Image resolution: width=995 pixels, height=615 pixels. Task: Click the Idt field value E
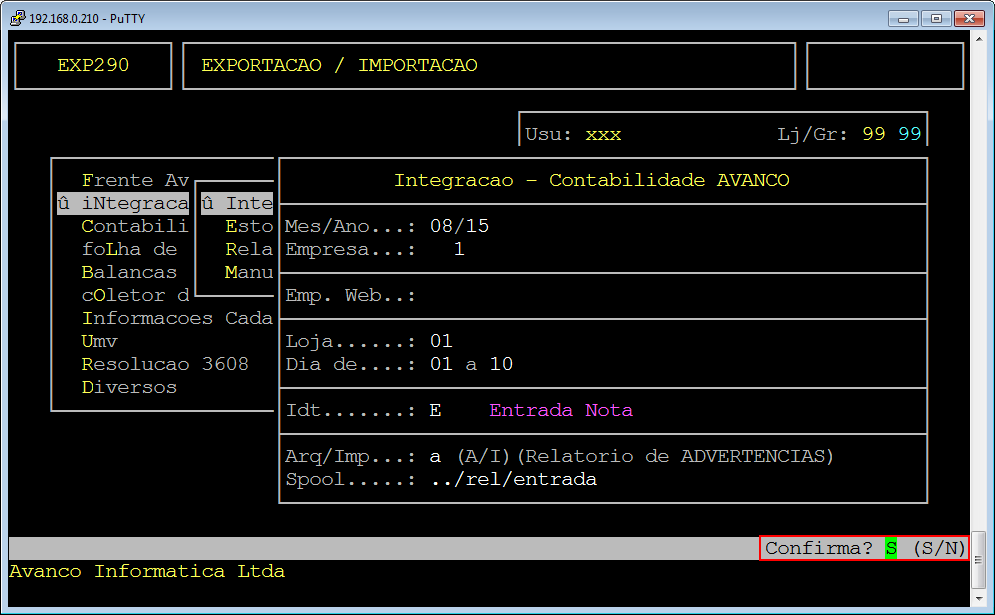tap(436, 410)
